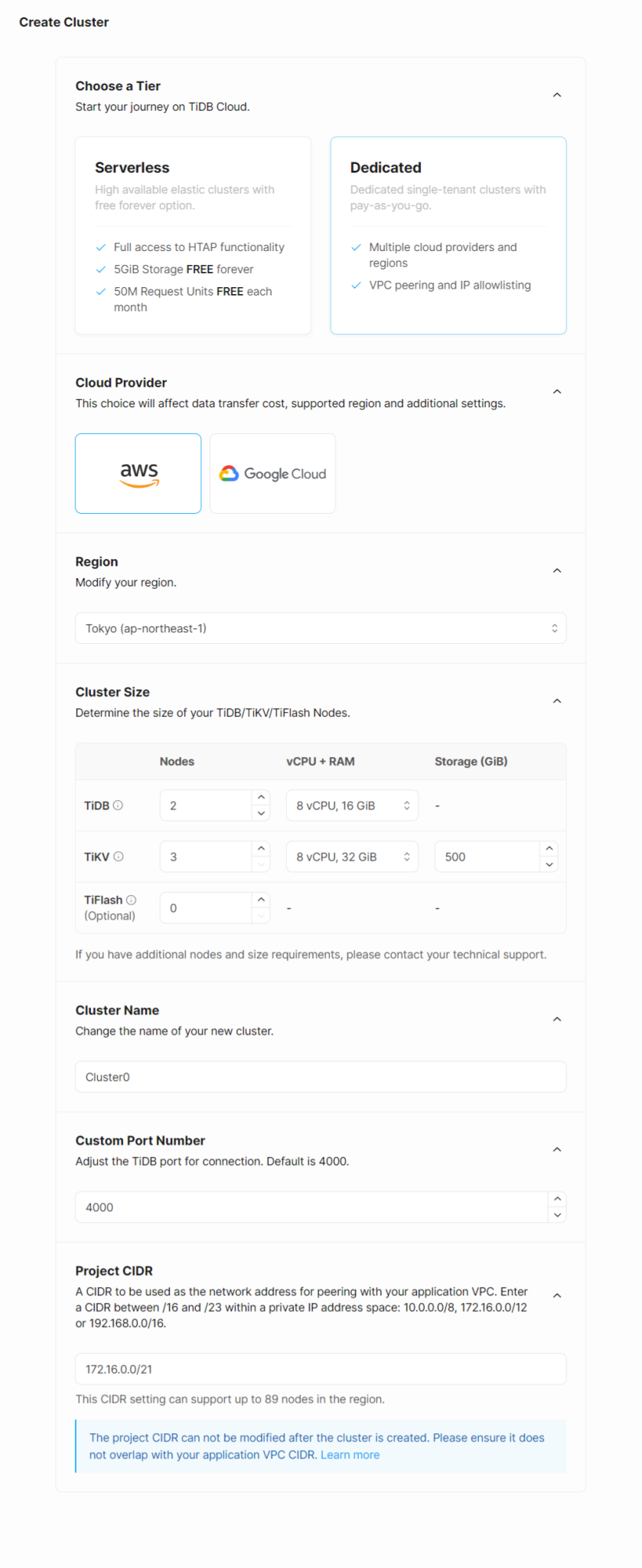This screenshot has width=642, height=1568.
Task: Click the TiDB info icon
Action: coord(118,805)
